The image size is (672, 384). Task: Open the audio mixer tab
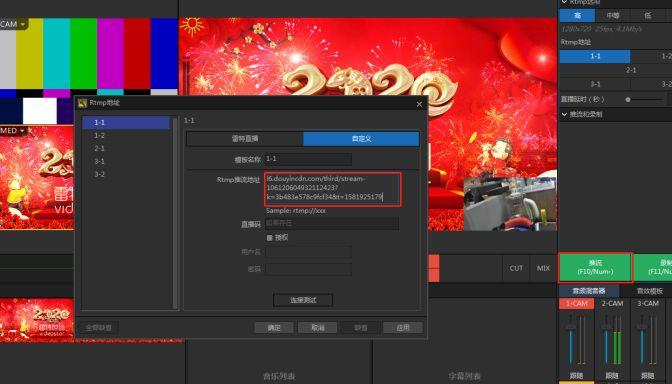(589, 291)
